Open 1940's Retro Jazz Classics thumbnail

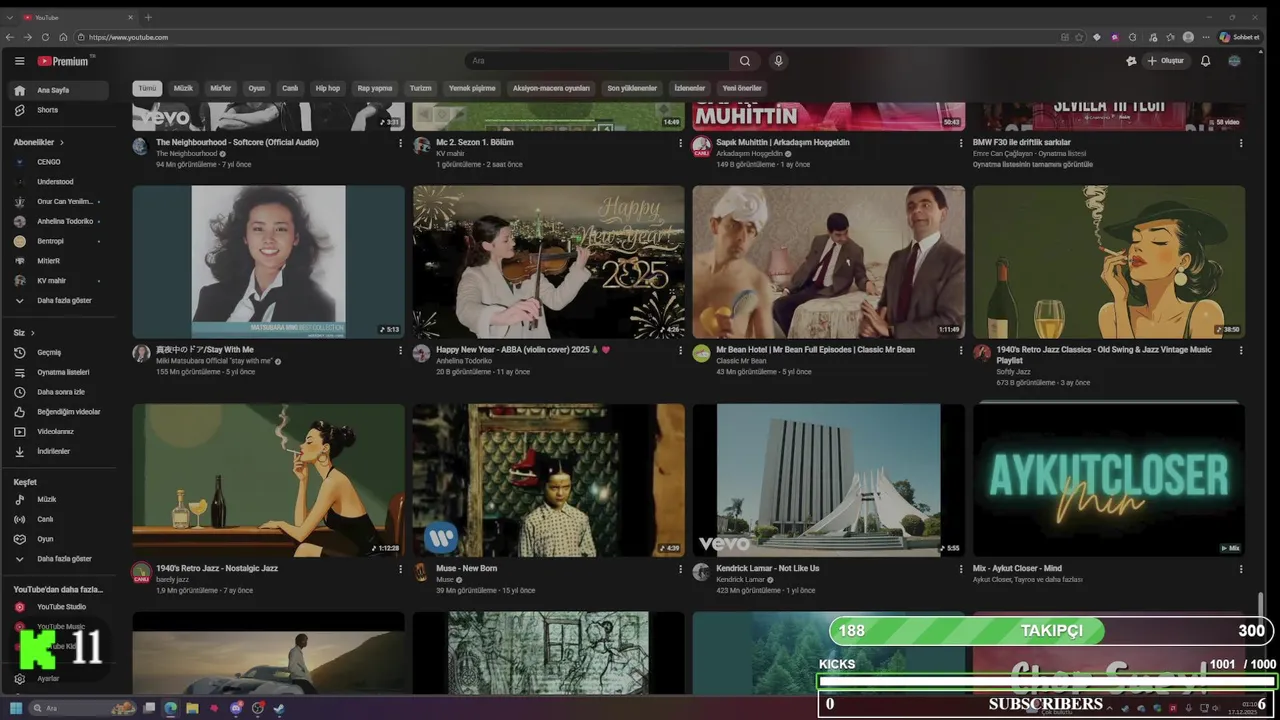point(1109,261)
